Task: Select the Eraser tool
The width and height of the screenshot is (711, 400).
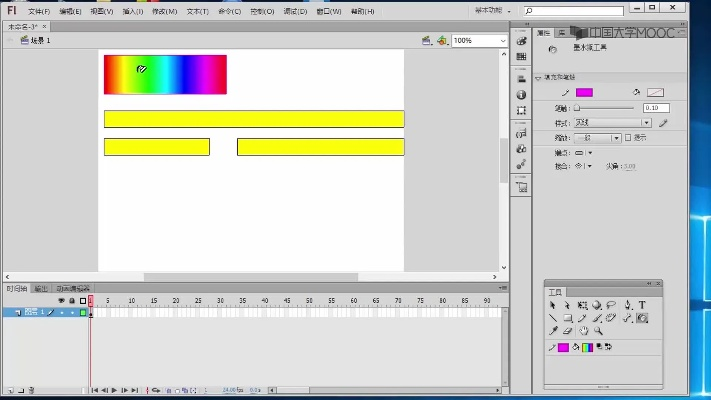Action: click(567, 331)
